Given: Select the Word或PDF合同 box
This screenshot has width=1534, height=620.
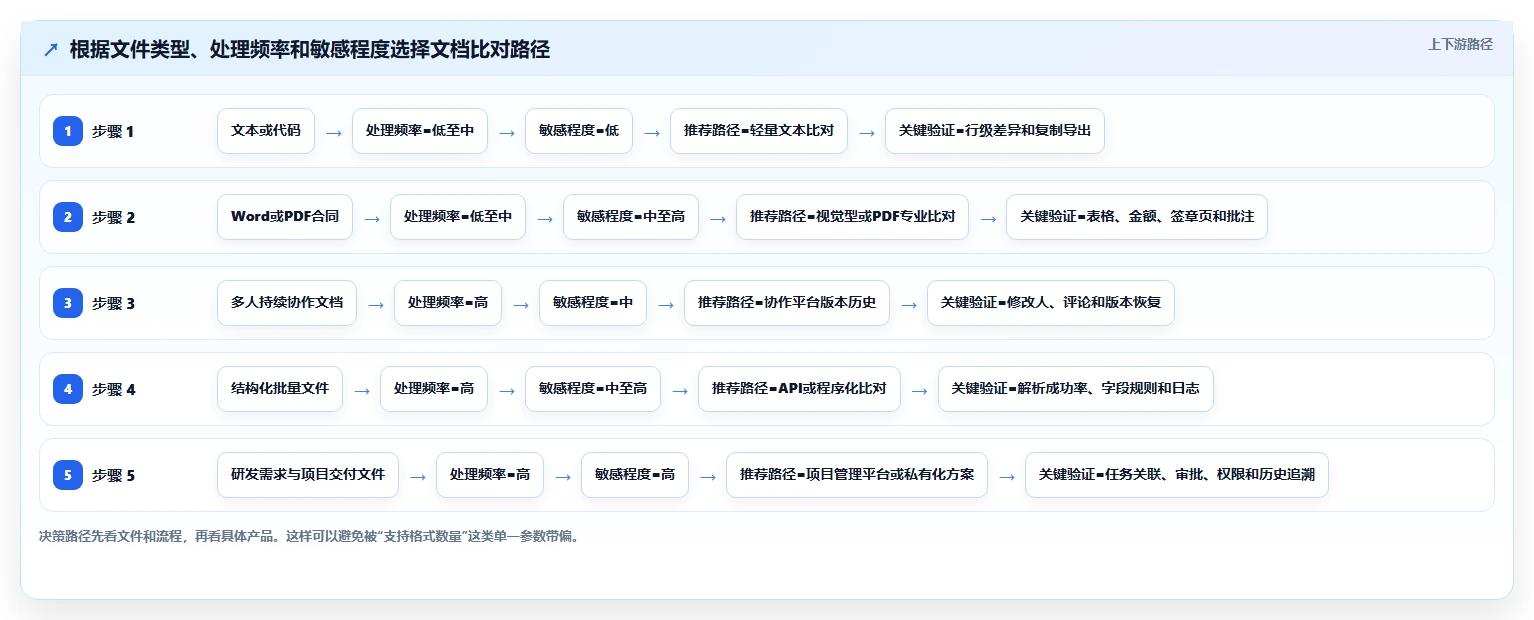Looking at the screenshot, I should coord(285,217).
